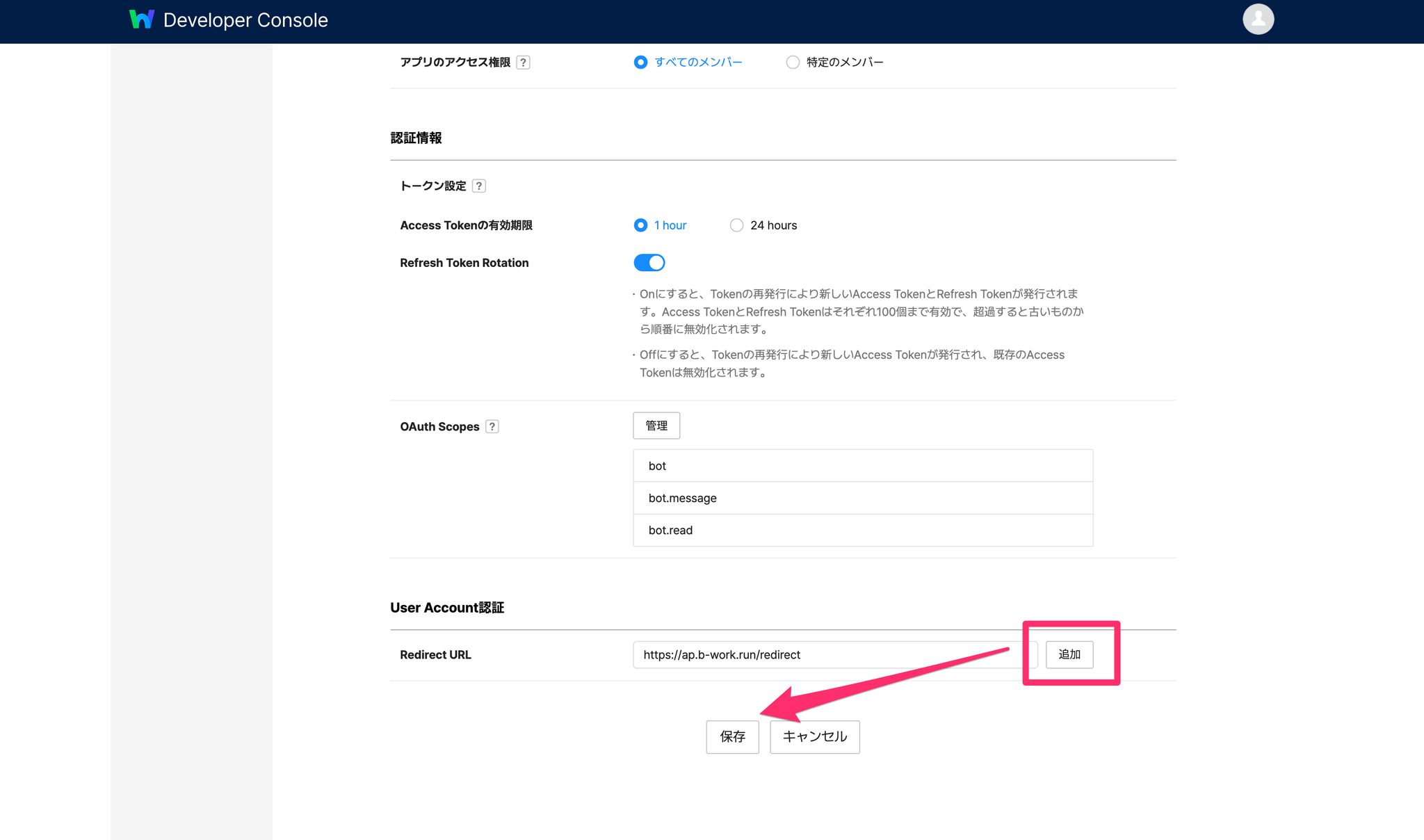Image resolution: width=1424 pixels, height=840 pixels.
Task: Choose 24 hours token expiry
Action: point(736,225)
